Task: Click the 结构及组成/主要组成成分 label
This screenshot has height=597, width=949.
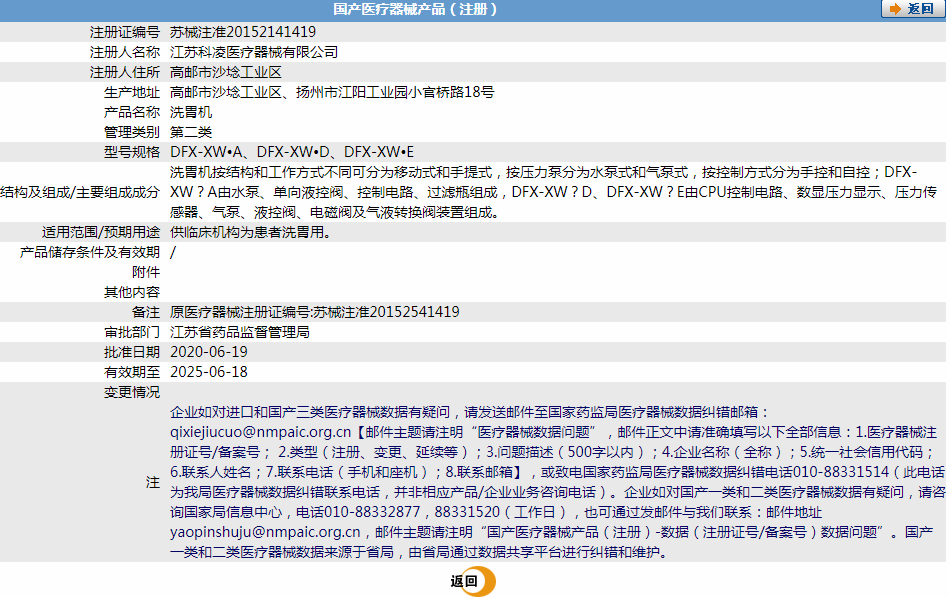Action: [80, 192]
